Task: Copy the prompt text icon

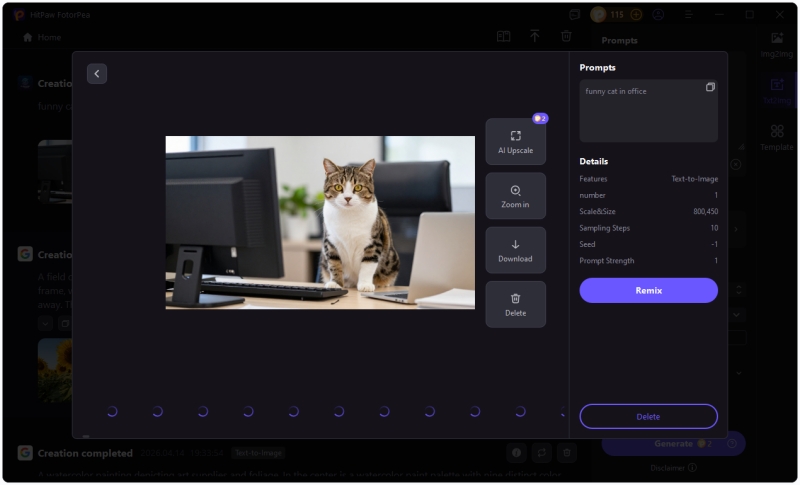Action: pyautogui.click(x=710, y=87)
